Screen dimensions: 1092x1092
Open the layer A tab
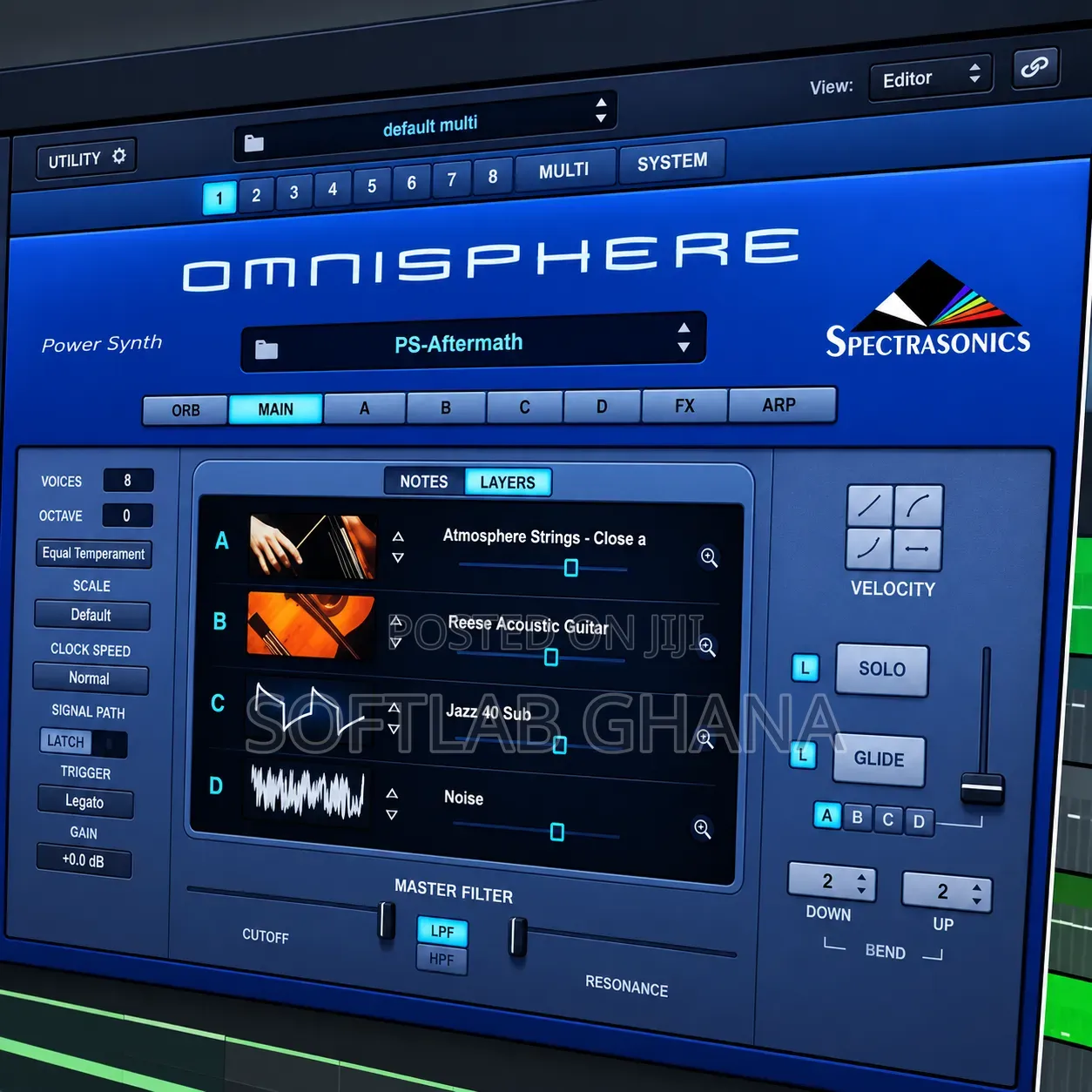(365, 408)
